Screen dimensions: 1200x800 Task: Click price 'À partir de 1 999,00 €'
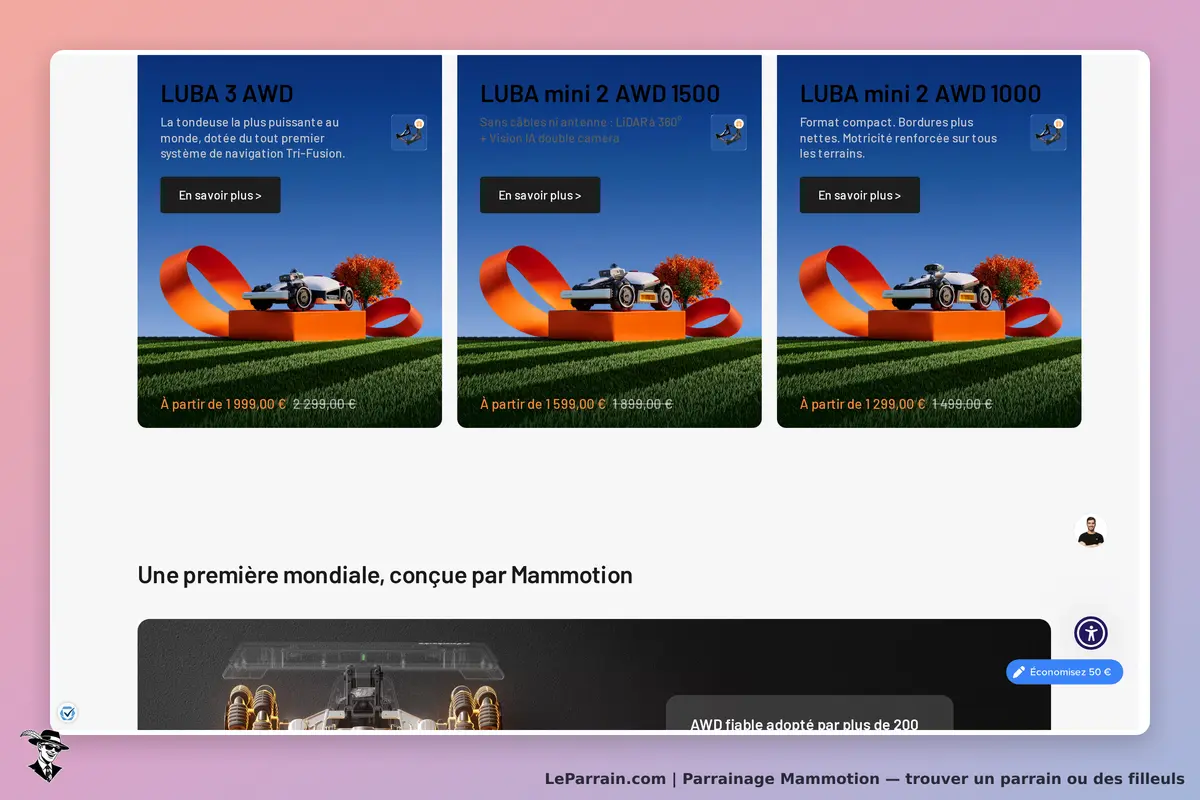223,404
